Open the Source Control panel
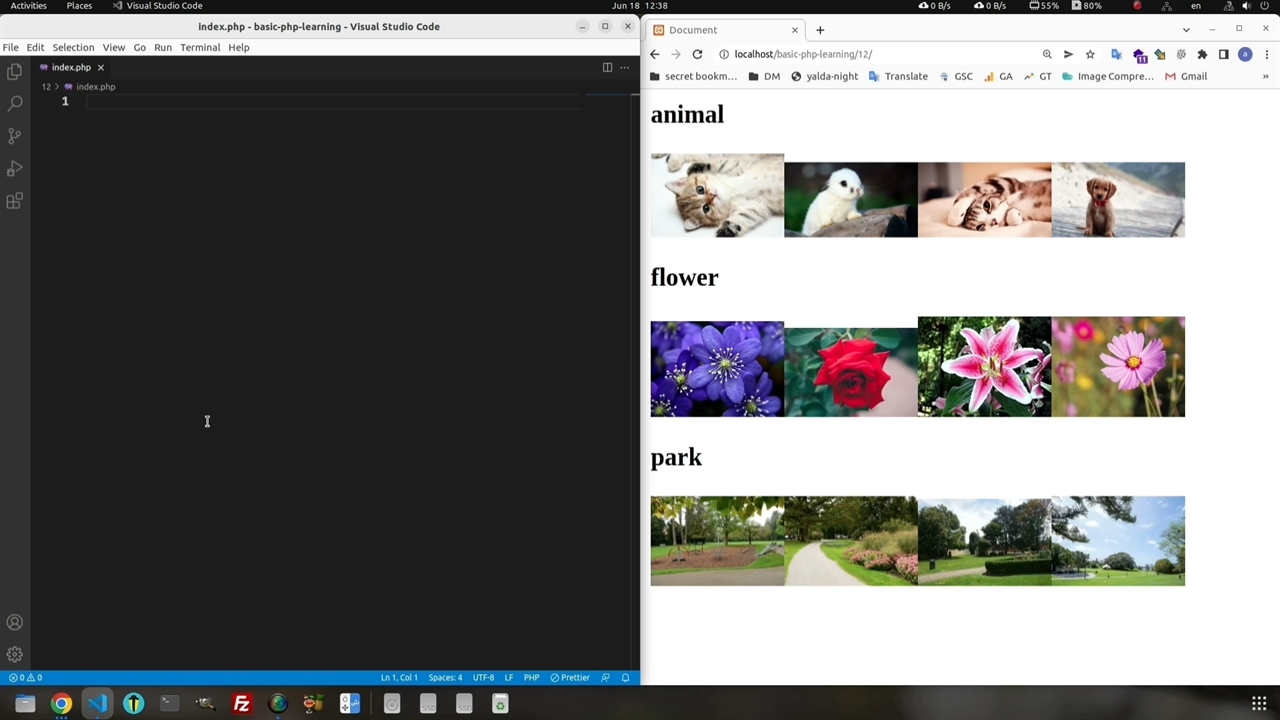 [x=14, y=135]
